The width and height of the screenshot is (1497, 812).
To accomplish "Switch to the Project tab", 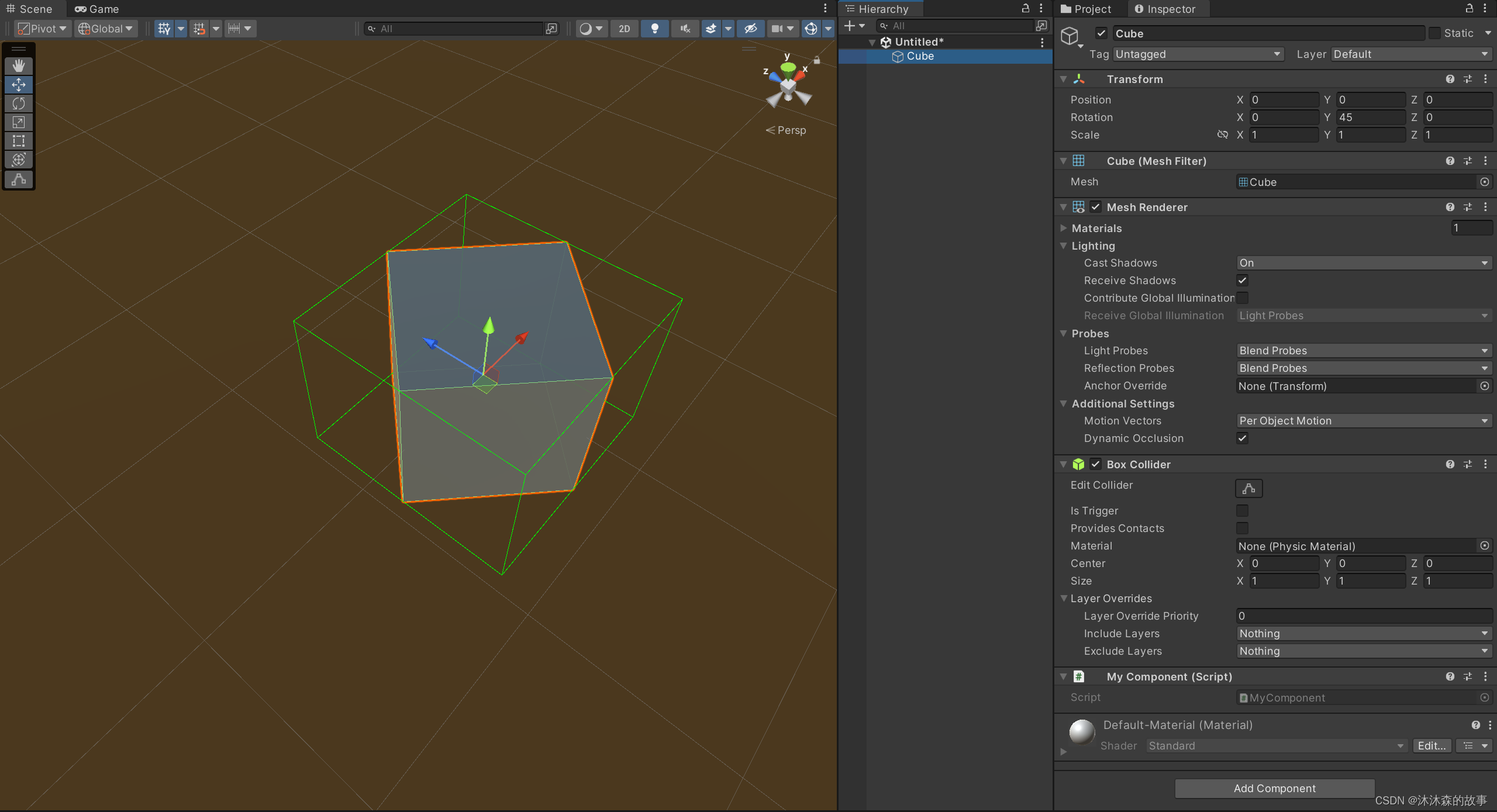I will pos(1086,9).
